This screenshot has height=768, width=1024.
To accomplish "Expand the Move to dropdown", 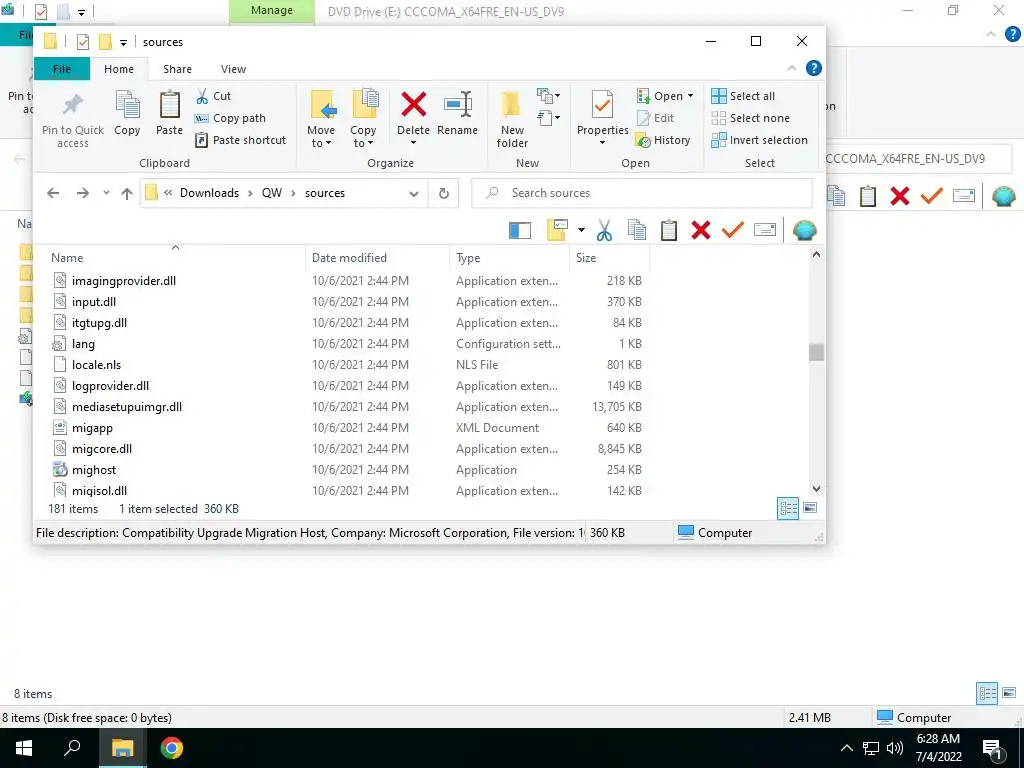I will [x=321, y=136].
